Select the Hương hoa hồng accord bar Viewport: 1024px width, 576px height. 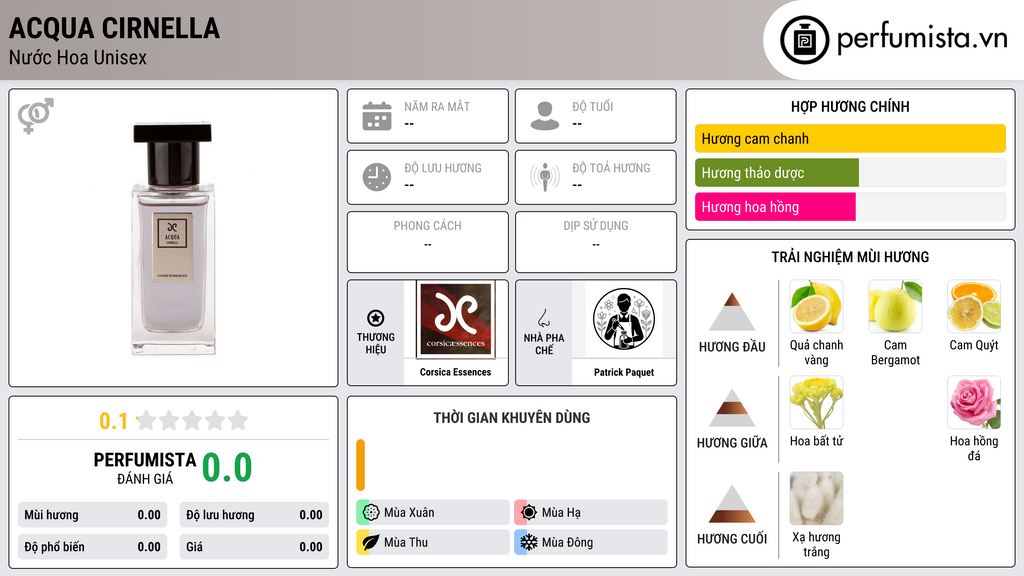click(850, 206)
